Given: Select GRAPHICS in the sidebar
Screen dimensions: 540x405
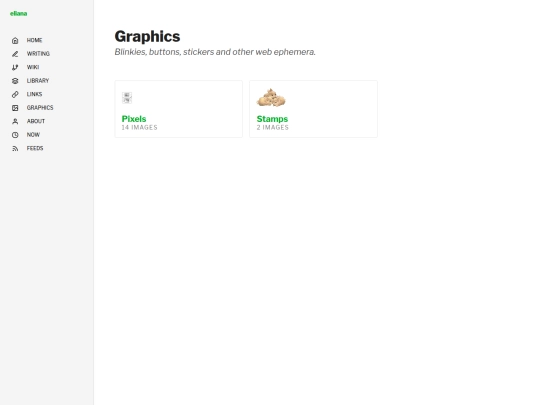Looking at the screenshot, I should (40, 107).
